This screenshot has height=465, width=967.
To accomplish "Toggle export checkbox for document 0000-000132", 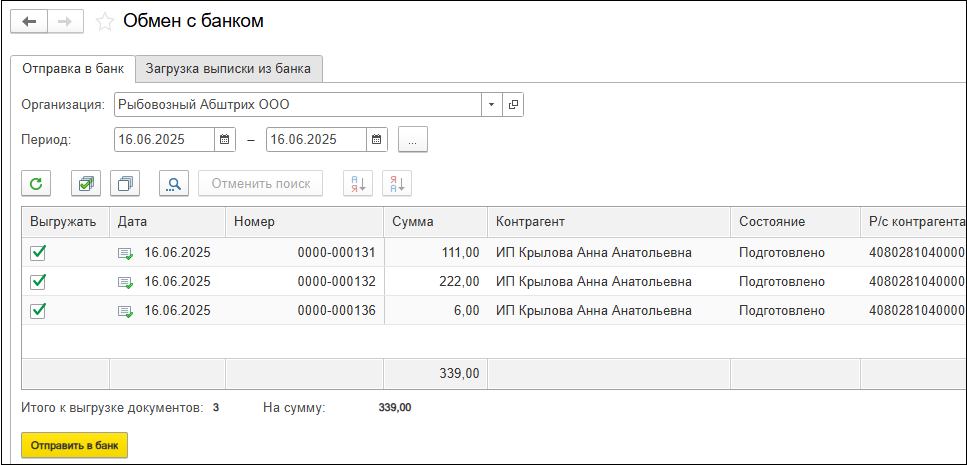I will click(x=39, y=282).
